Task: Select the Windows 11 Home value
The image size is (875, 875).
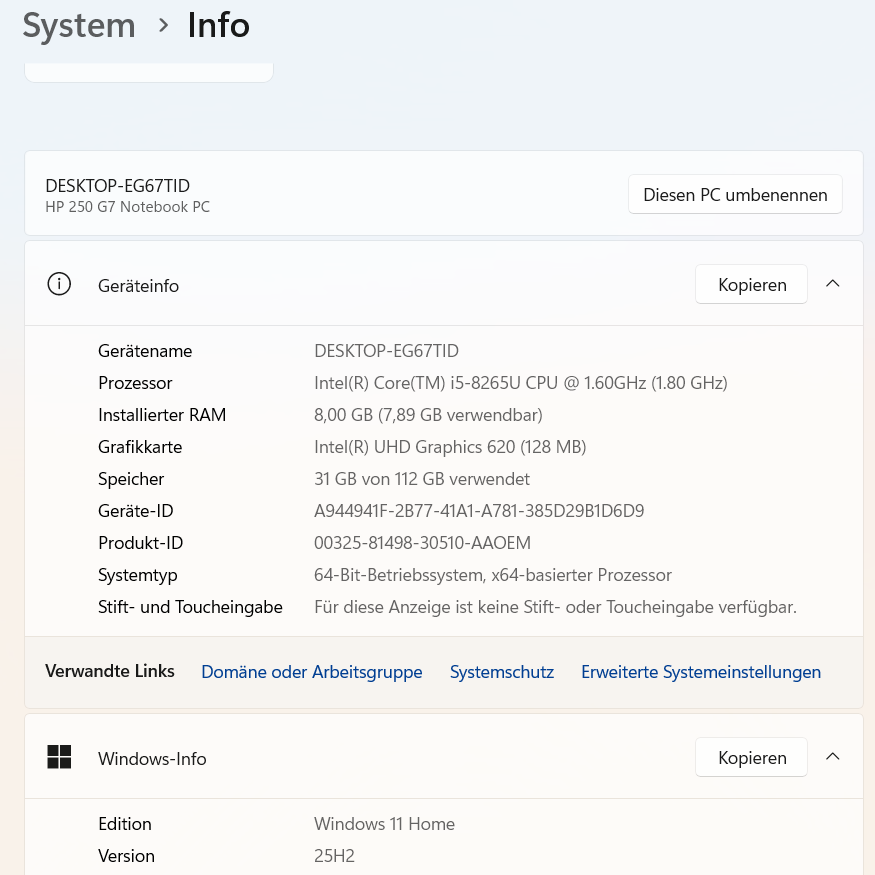Action: coord(384,824)
